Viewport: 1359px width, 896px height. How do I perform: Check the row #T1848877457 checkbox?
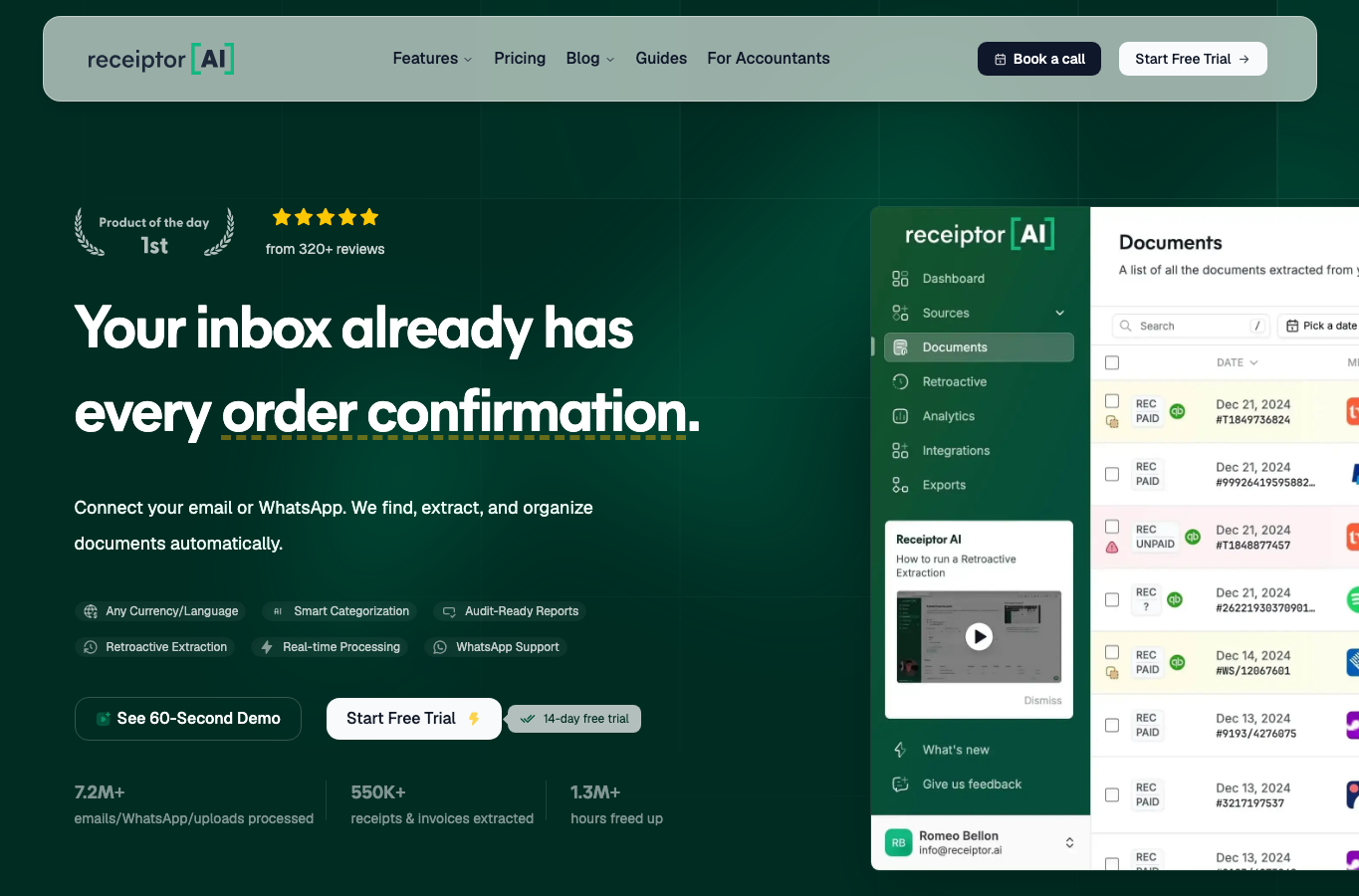(x=1112, y=527)
